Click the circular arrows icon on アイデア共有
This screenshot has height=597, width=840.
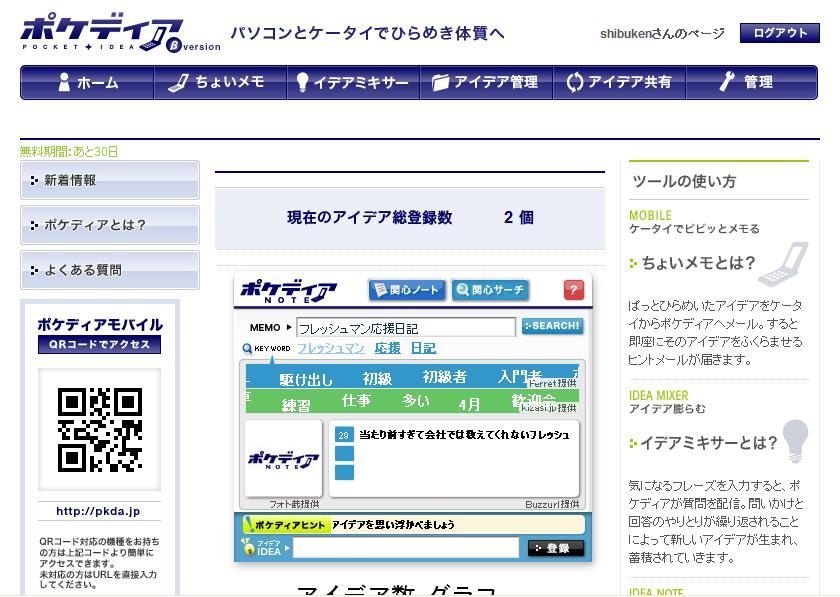(574, 83)
